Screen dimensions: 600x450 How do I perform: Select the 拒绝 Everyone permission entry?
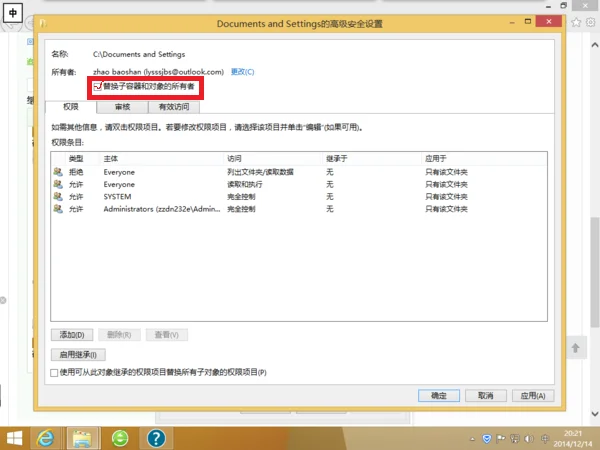(298, 172)
